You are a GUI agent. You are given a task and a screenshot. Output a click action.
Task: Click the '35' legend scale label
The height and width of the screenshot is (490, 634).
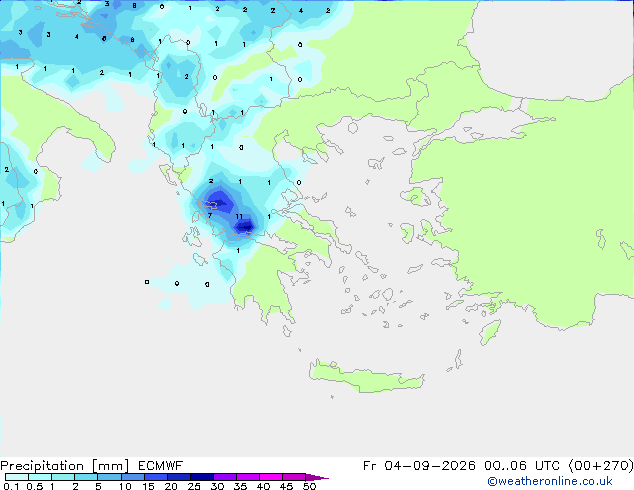240,486
